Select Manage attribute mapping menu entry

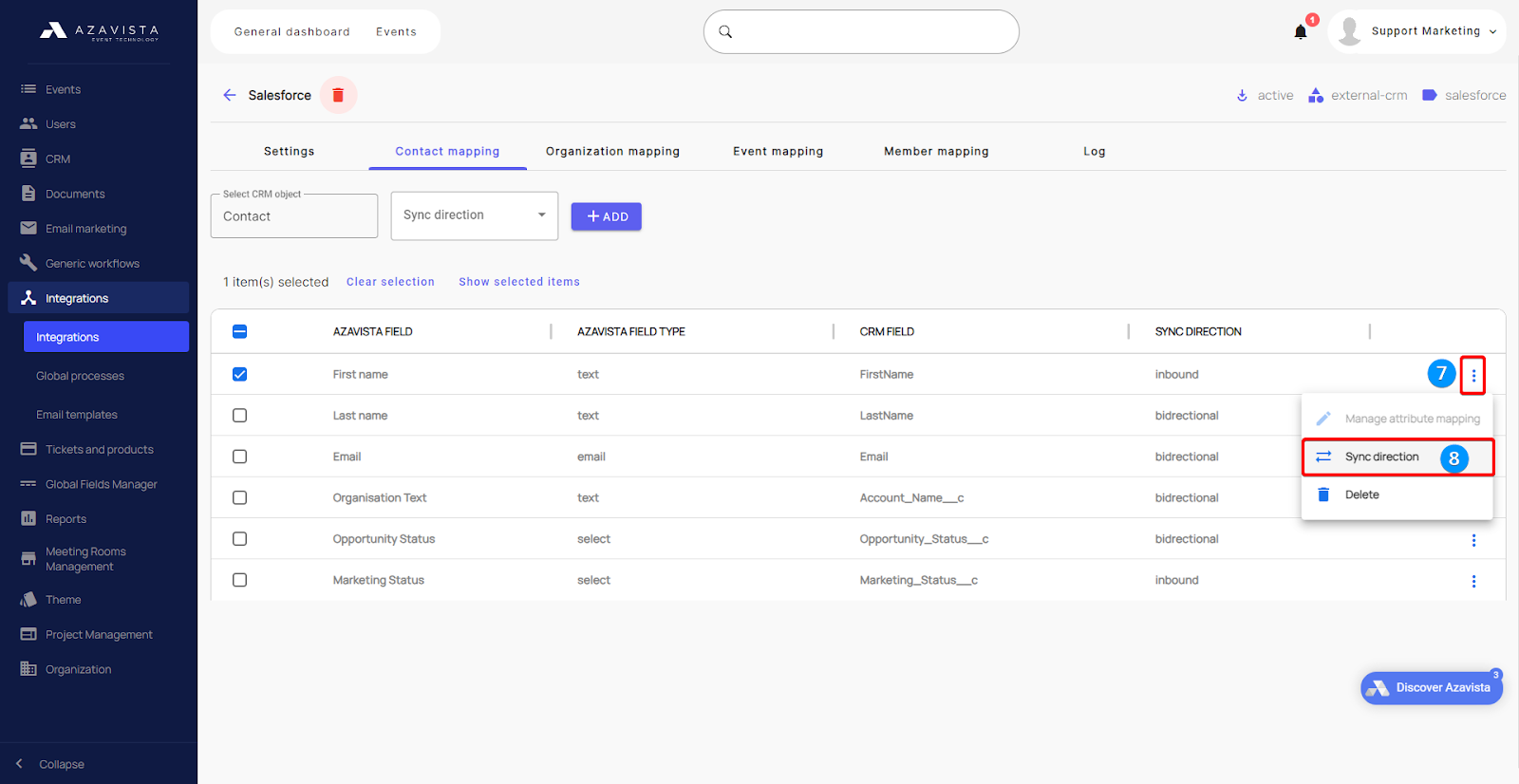coord(1397,419)
